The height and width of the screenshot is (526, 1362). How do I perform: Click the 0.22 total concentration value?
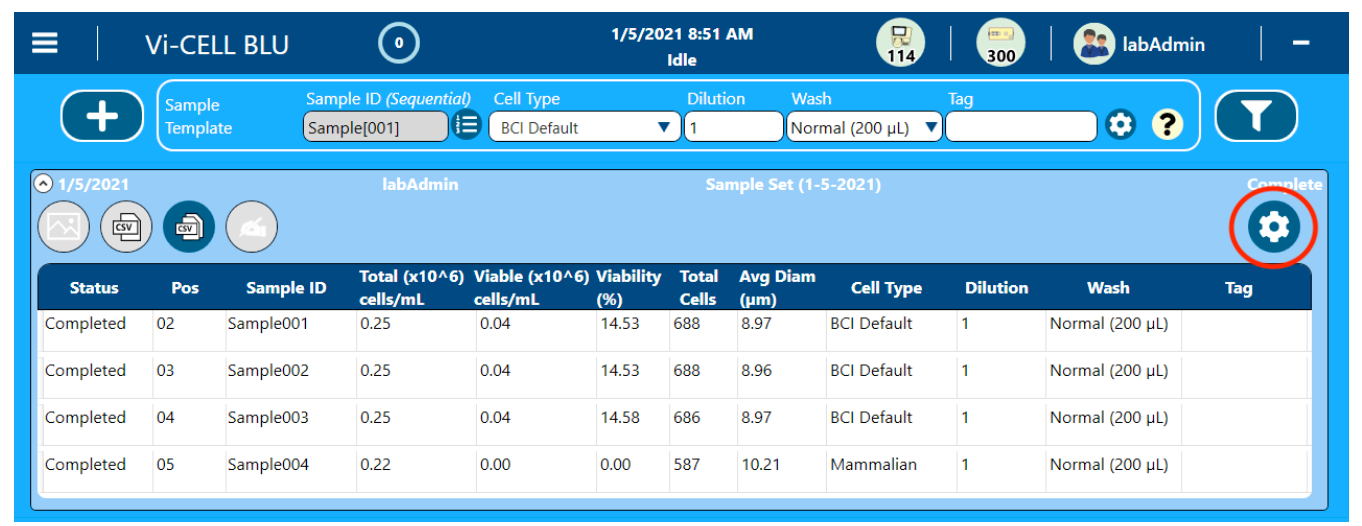pos(375,465)
